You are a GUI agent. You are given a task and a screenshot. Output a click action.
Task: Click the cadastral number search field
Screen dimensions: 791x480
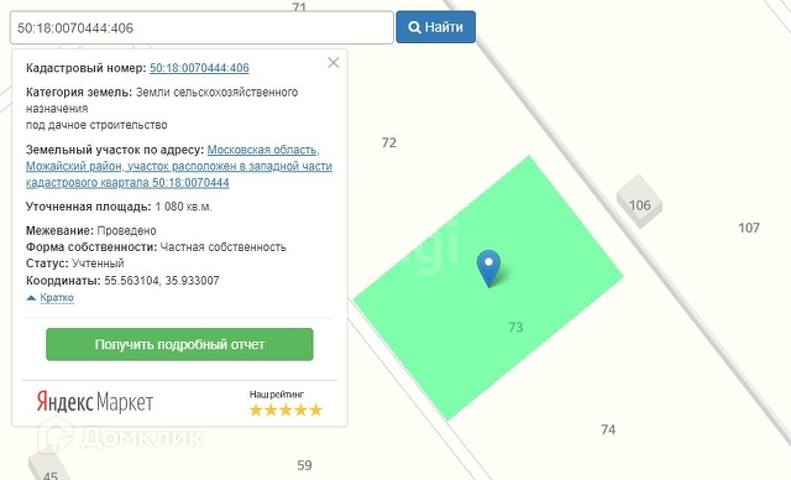[x=202, y=27]
